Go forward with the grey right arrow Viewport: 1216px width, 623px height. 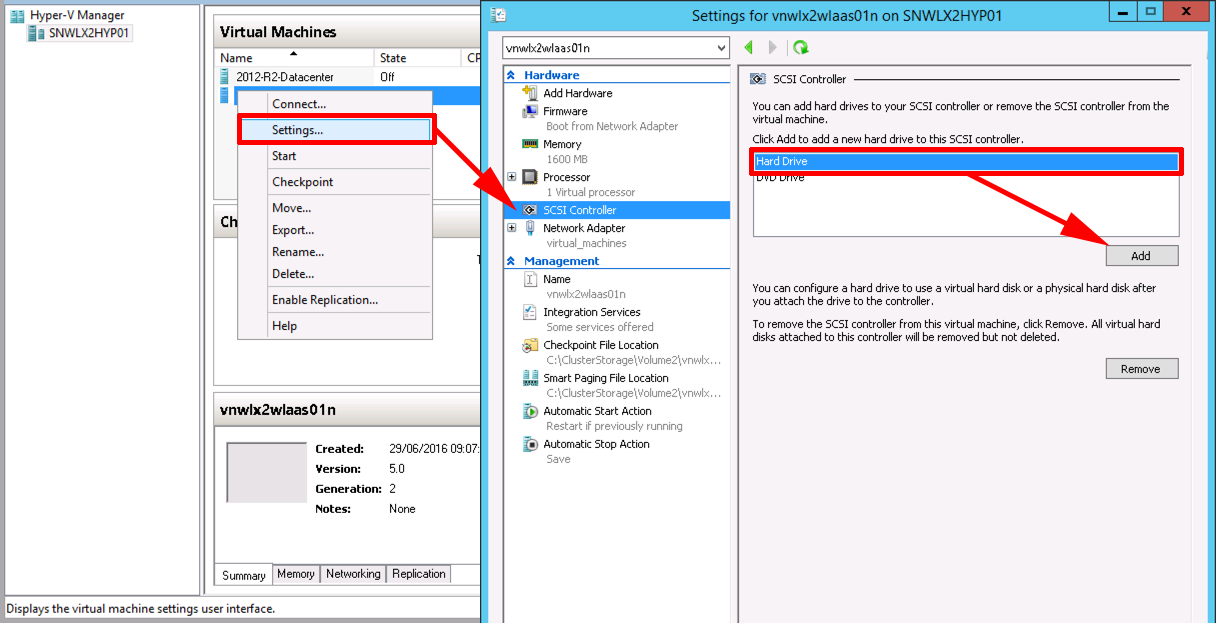772,47
